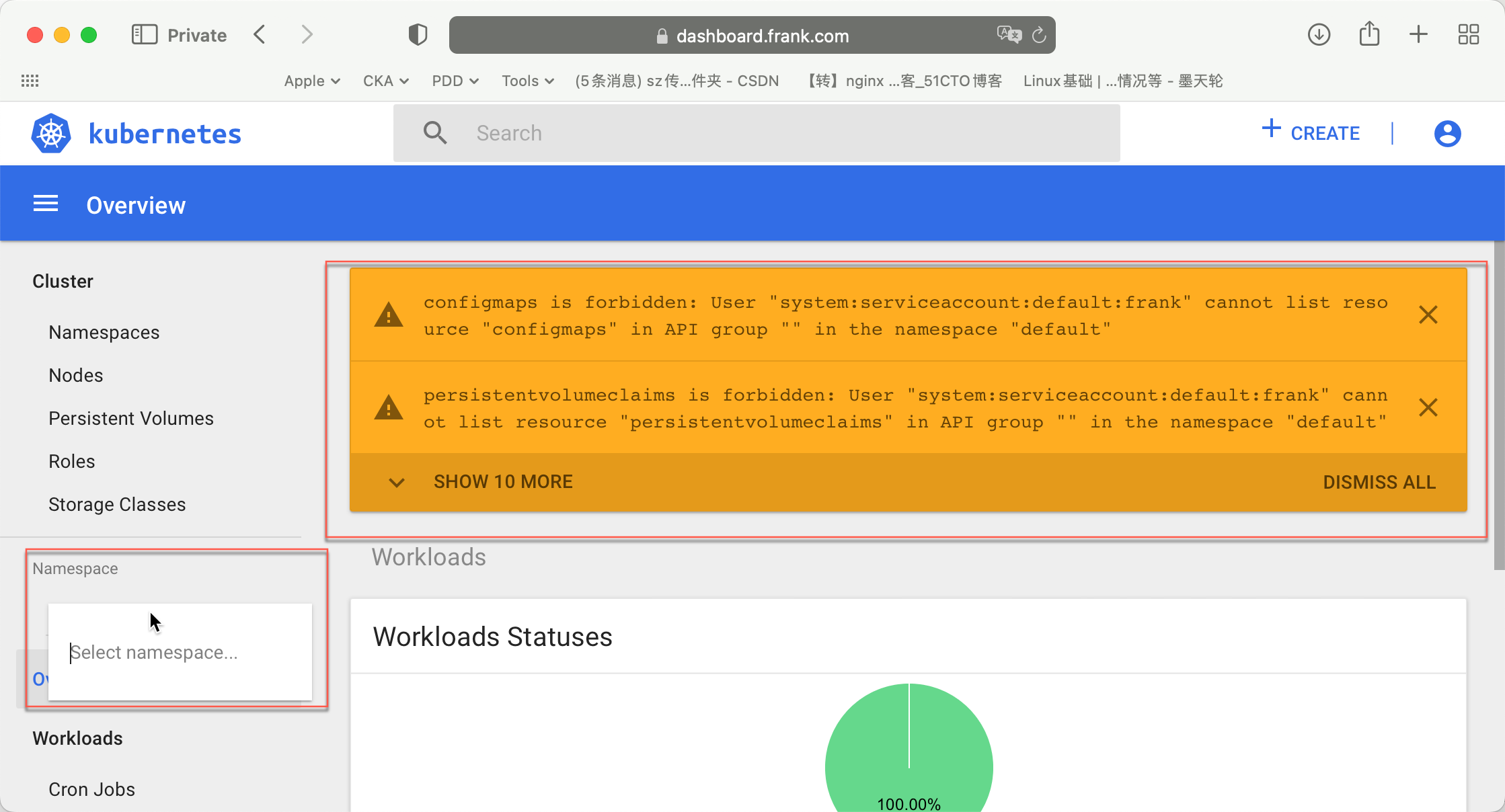Open Nodes in Cluster menu
The width and height of the screenshot is (1505, 812).
tap(76, 376)
